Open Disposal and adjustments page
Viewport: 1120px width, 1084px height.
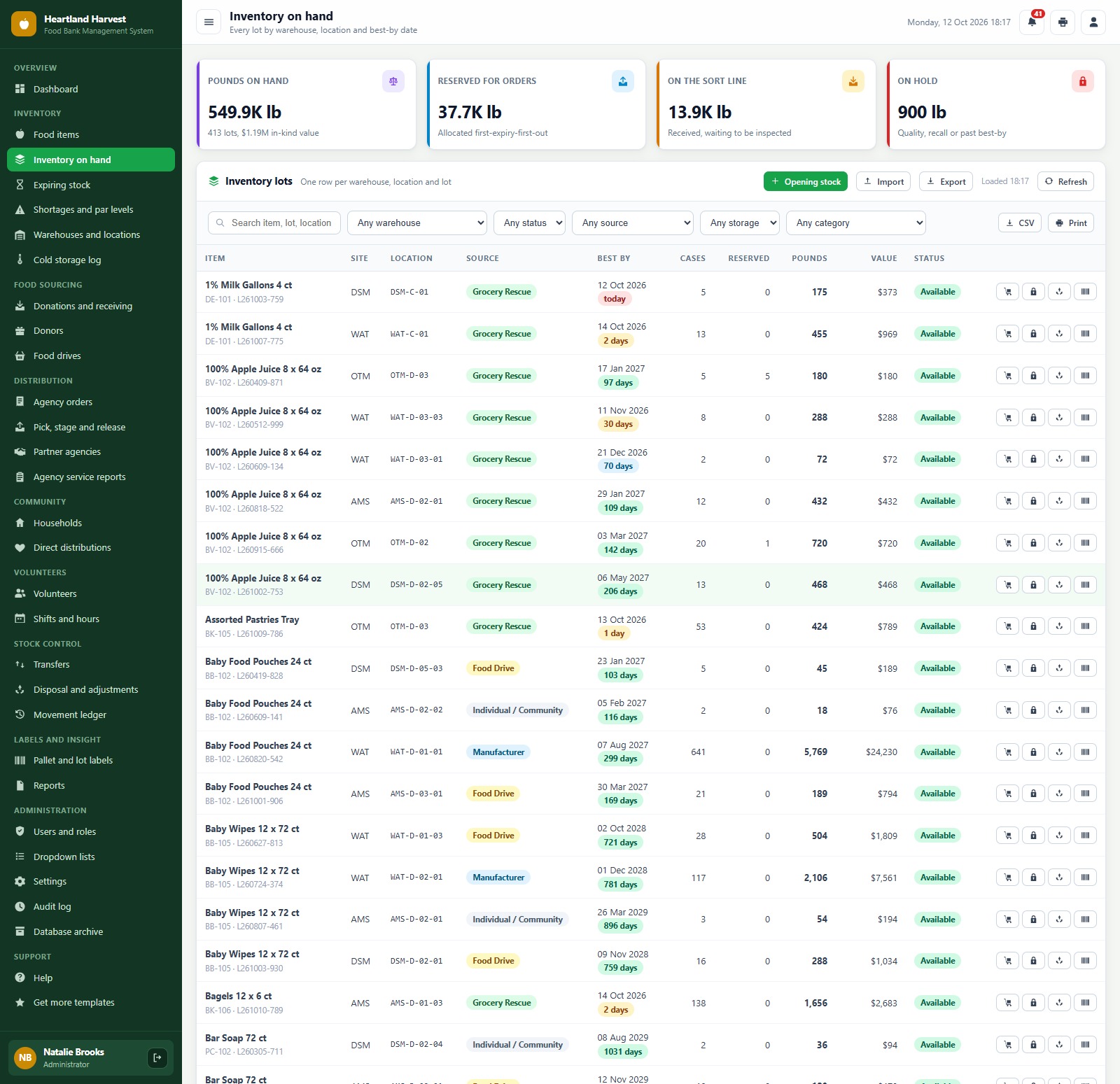tap(91, 689)
